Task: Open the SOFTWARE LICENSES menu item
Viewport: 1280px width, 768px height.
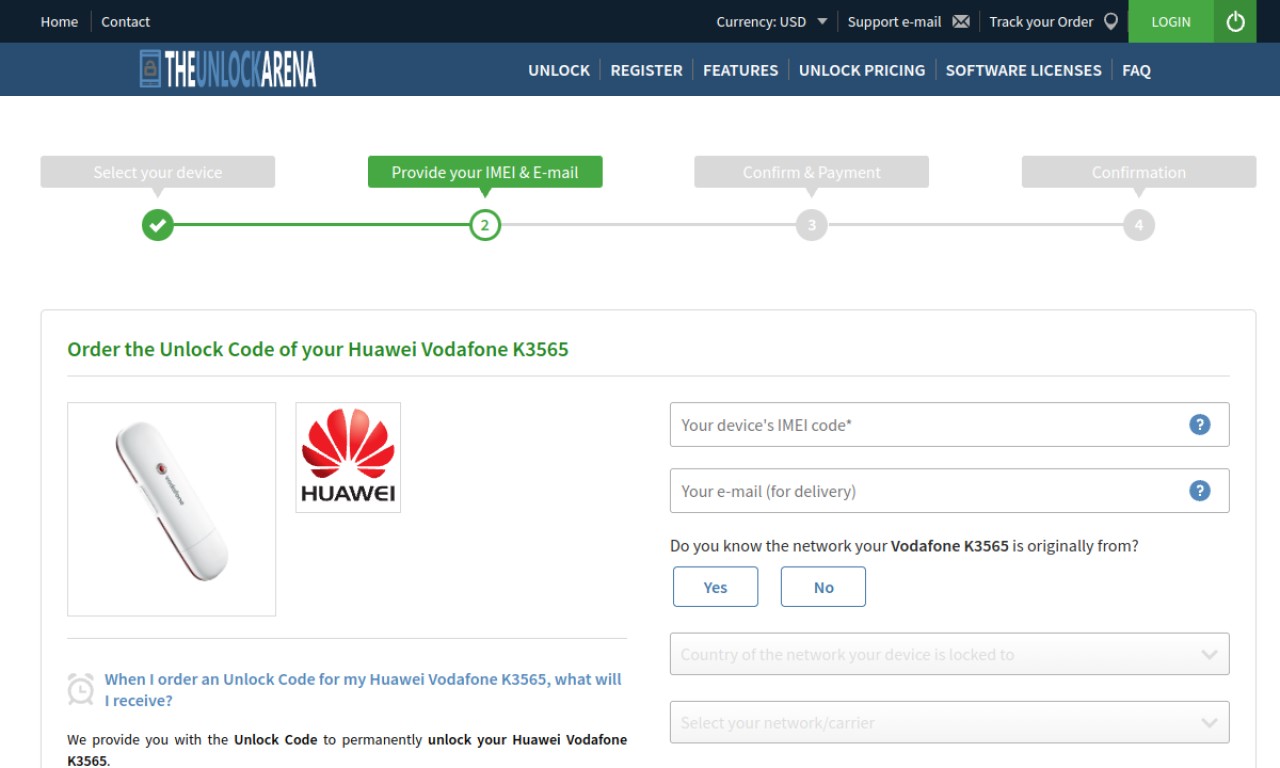Action: pos(1023,70)
